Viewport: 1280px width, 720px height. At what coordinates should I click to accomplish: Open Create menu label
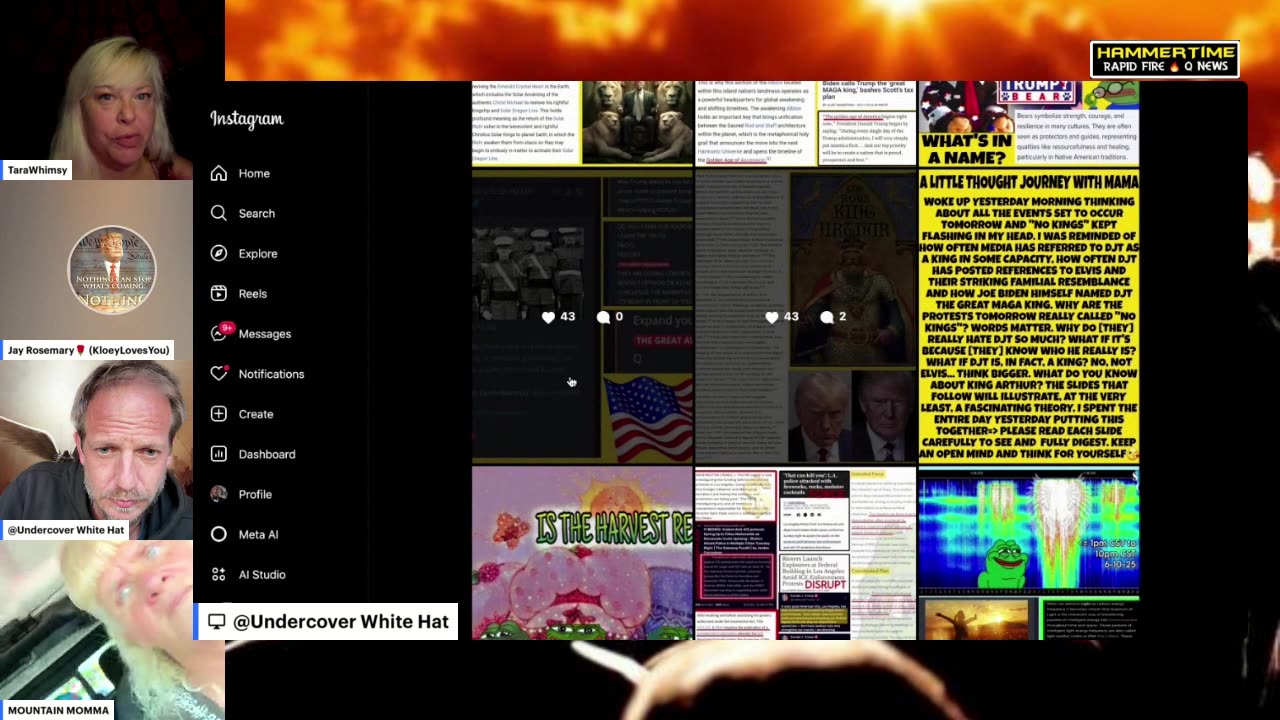point(256,414)
